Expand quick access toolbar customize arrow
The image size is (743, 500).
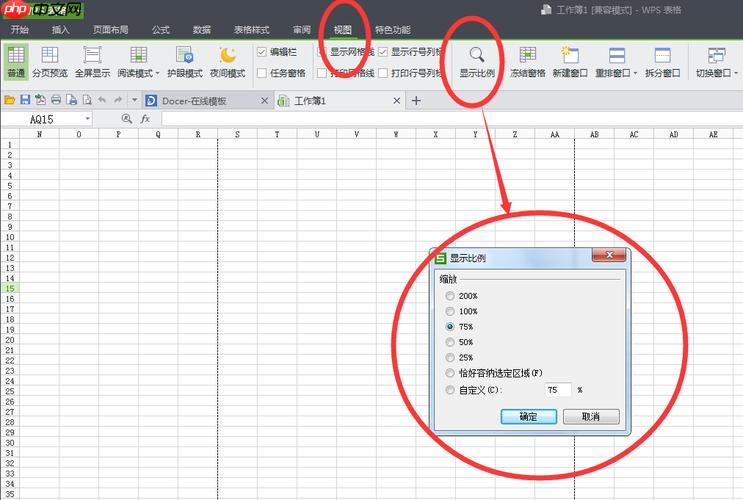coord(135,100)
